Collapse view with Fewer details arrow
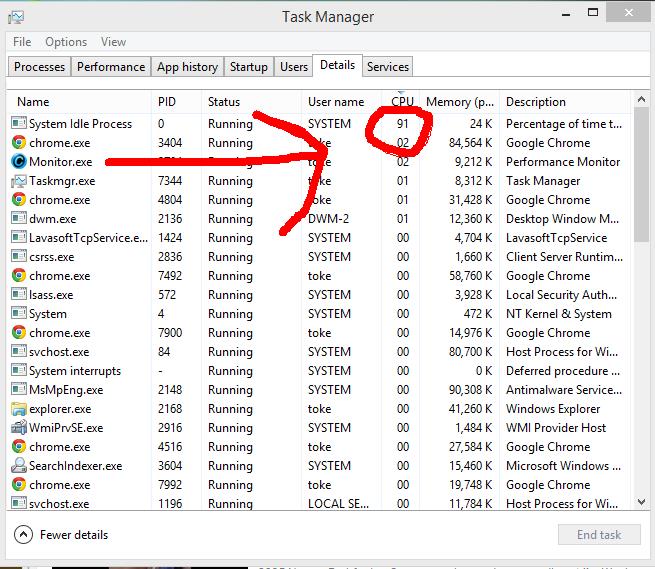Viewport: 655px width, 569px height. 23,534
